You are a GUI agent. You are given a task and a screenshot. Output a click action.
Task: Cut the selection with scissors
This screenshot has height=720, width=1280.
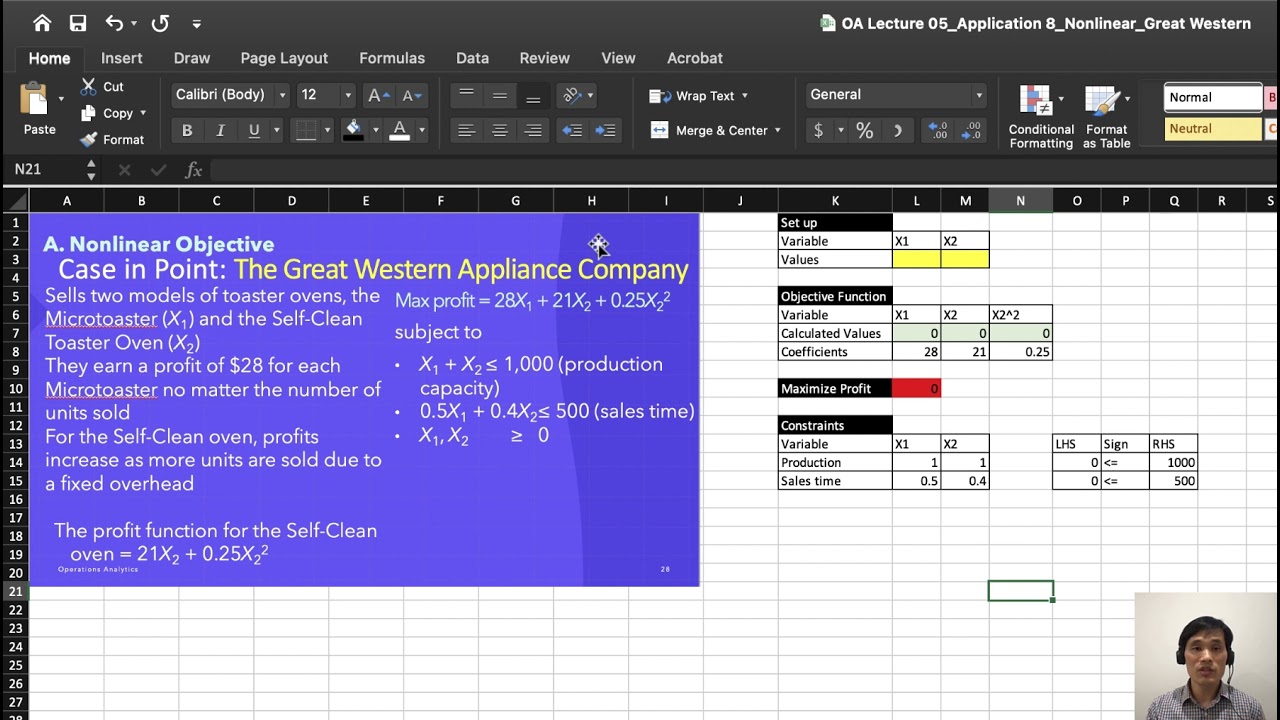coord(101,87)
